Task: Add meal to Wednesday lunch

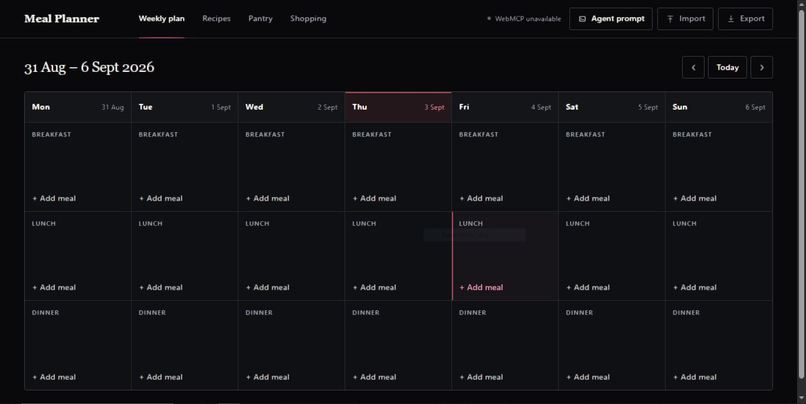Action: 268,287
